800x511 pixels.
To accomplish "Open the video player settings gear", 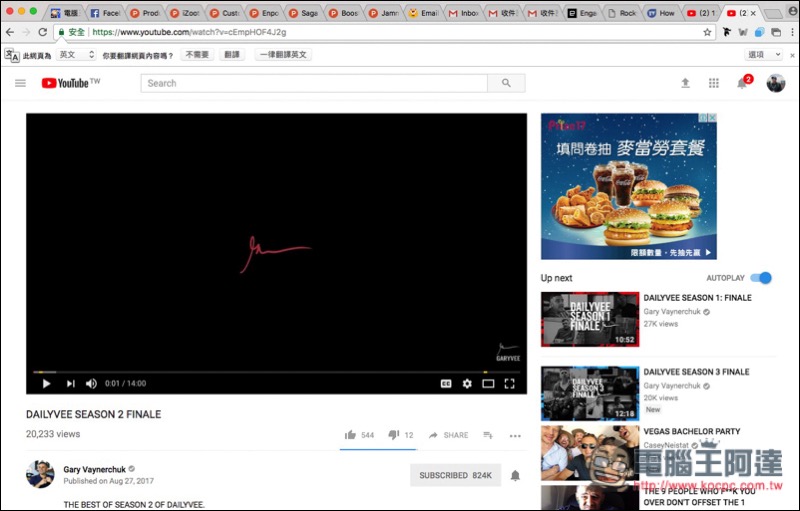I will [x=466, y=383].
